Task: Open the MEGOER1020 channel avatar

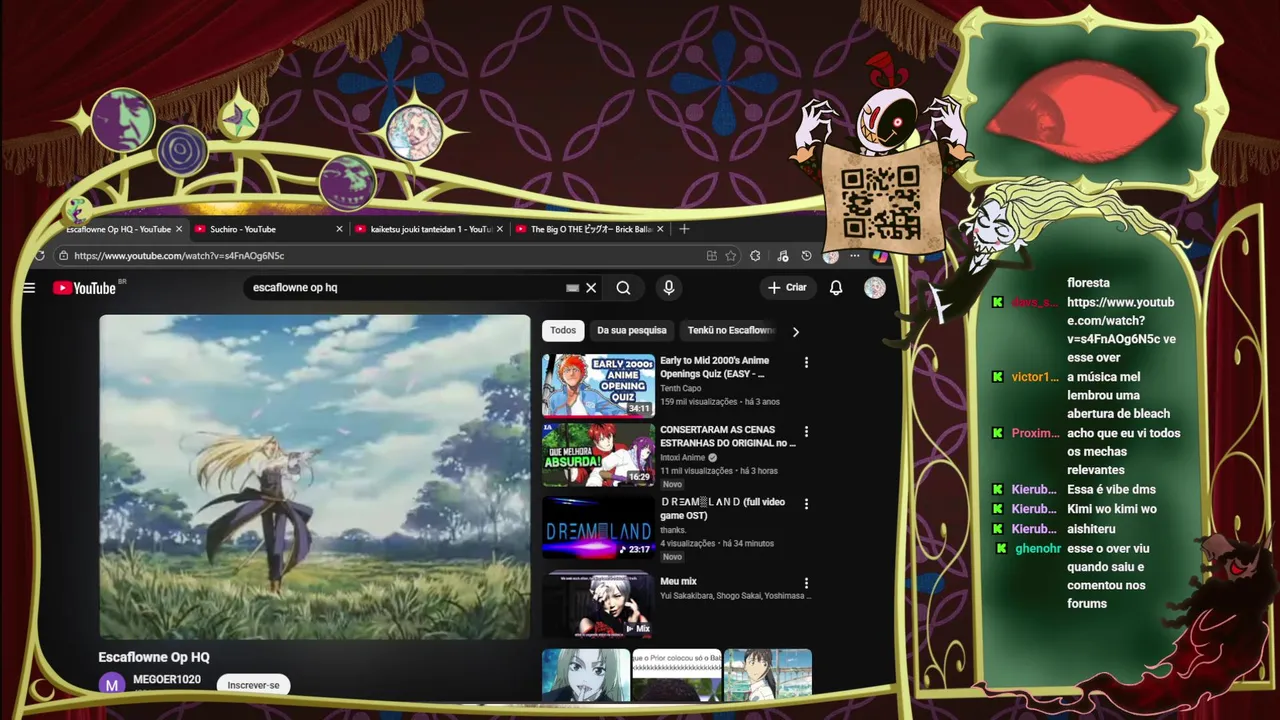Action: point(111,685)
